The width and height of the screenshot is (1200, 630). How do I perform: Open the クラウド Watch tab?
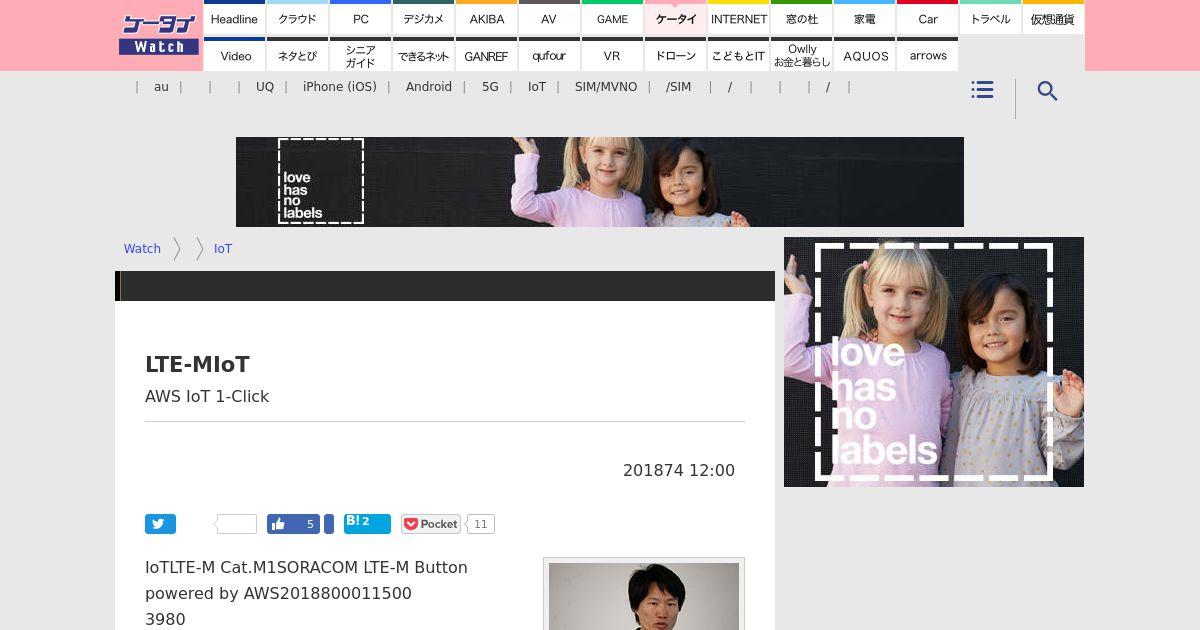297,19
